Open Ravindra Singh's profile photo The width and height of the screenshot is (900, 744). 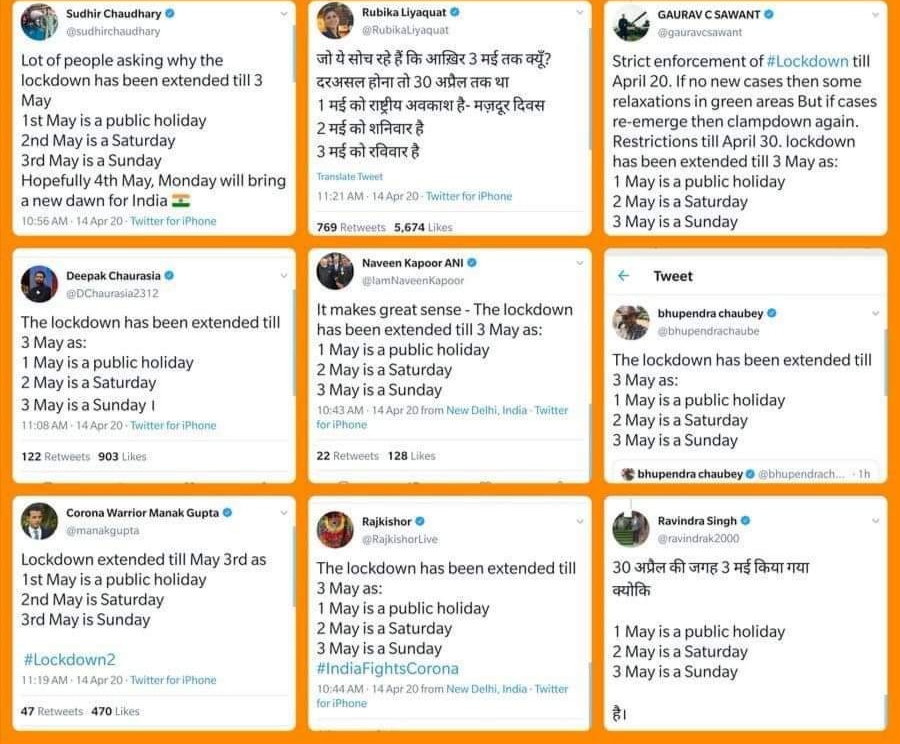[631, 528]
